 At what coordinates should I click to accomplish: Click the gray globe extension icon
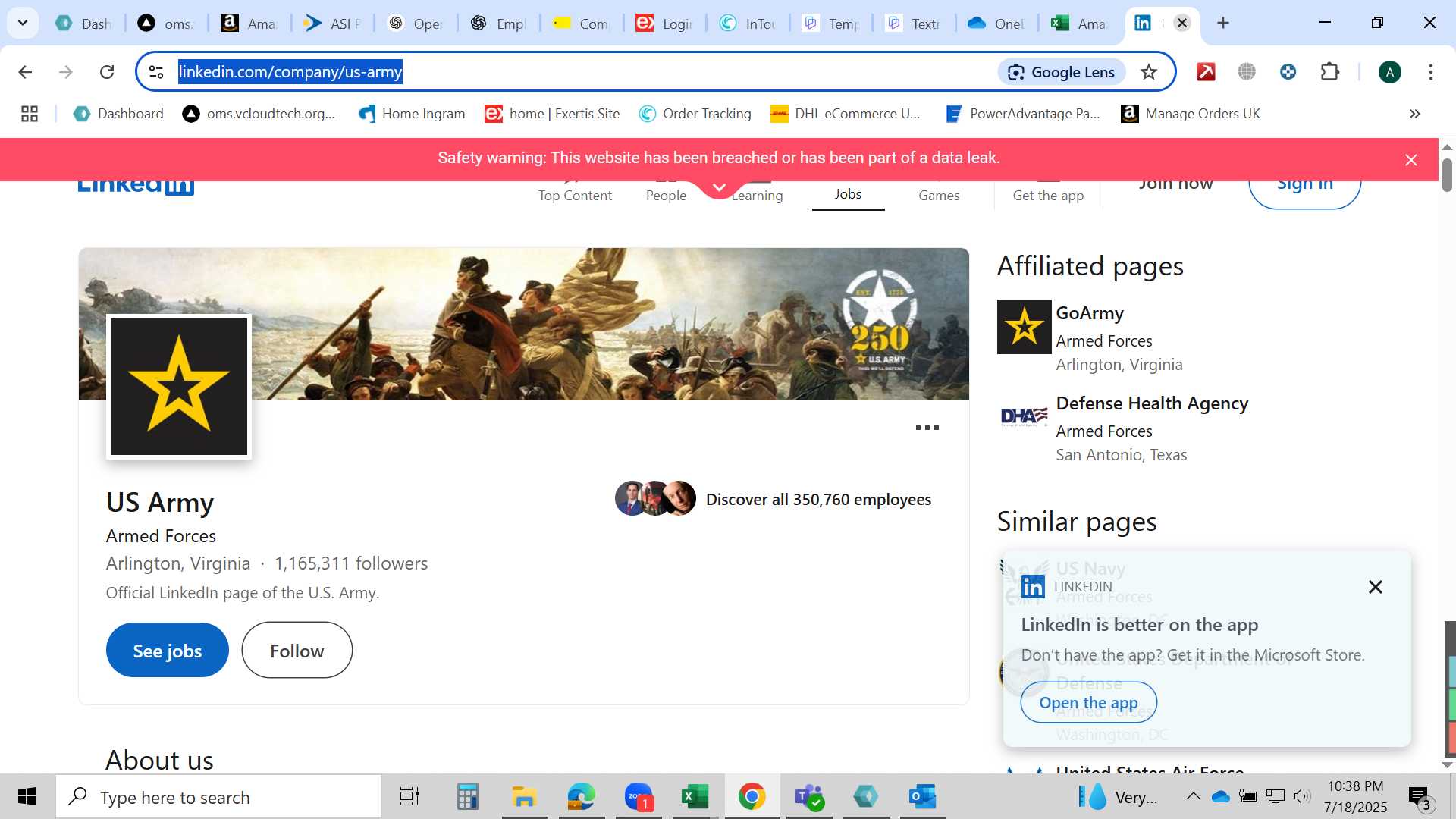click(x=1247, y=72)
